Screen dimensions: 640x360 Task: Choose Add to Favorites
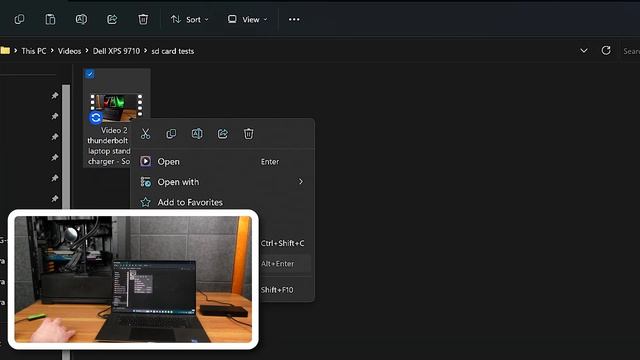(222, 202)
